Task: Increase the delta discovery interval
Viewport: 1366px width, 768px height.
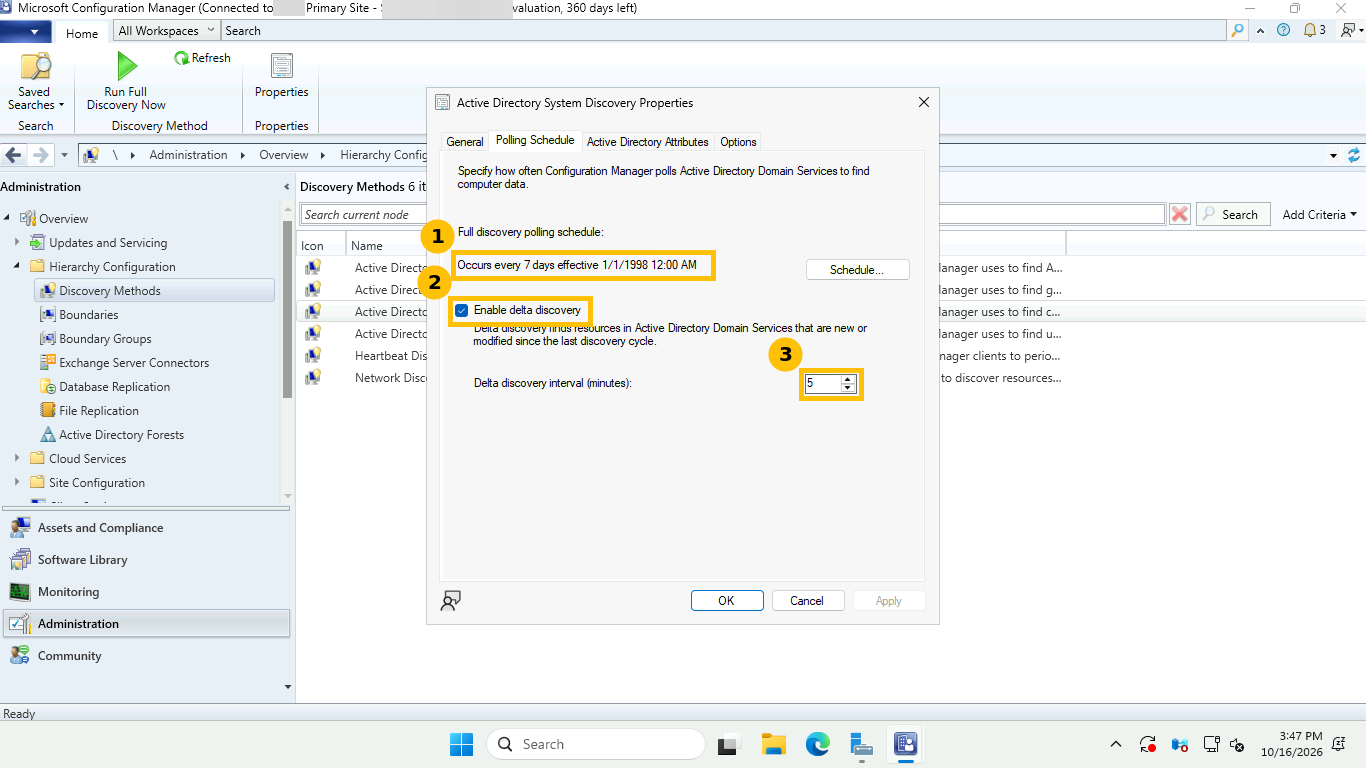Action: click(x=848, y=379)
